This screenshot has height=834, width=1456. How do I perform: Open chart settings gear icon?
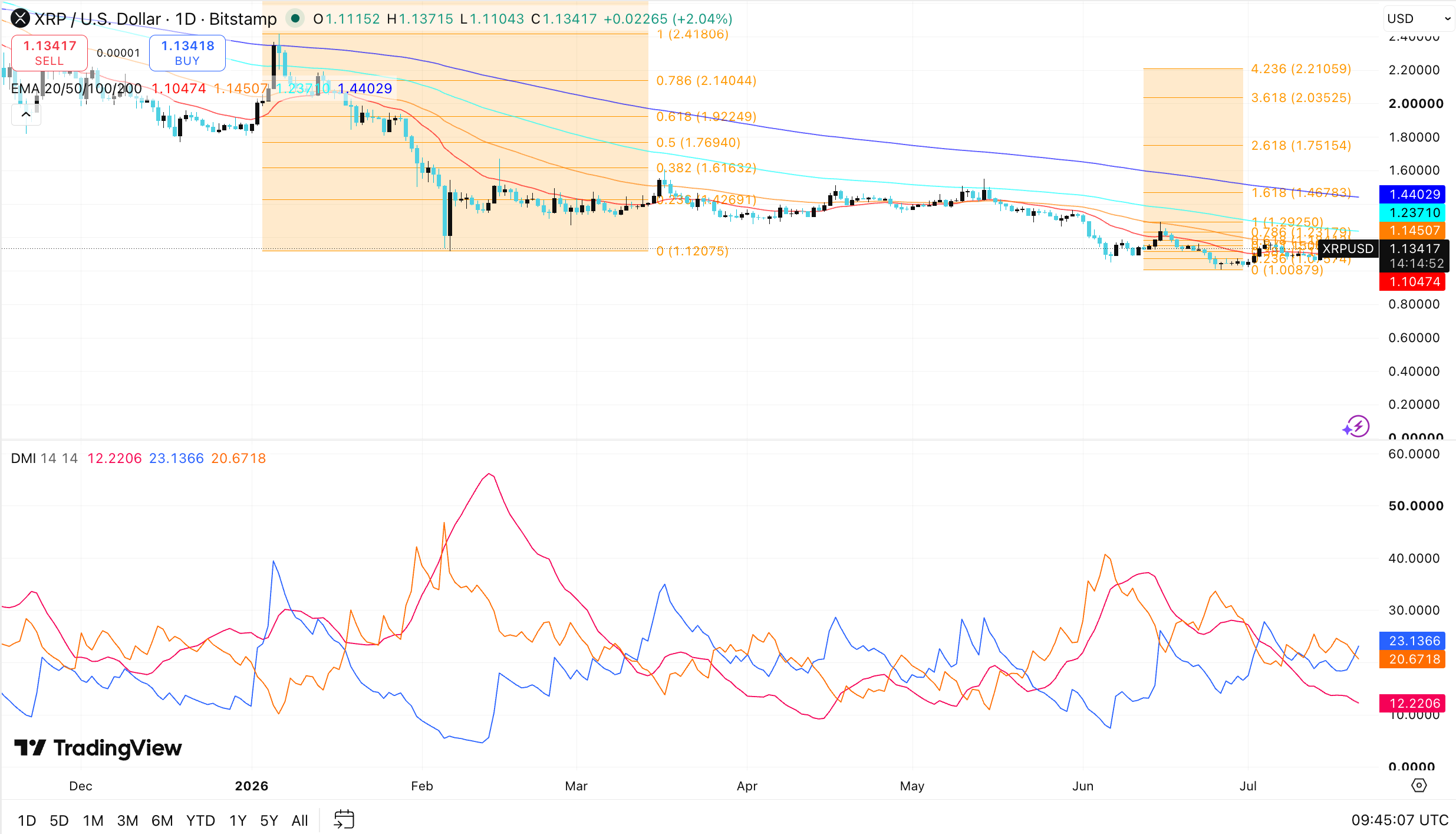1419,786
